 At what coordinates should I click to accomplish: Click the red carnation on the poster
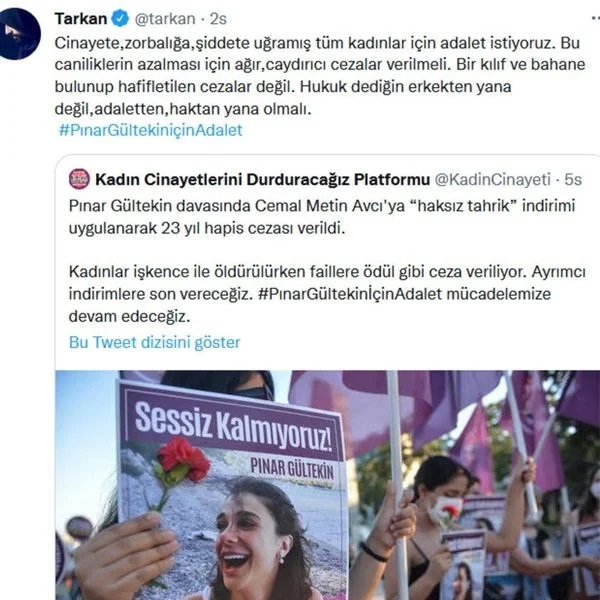click(184, 460)
